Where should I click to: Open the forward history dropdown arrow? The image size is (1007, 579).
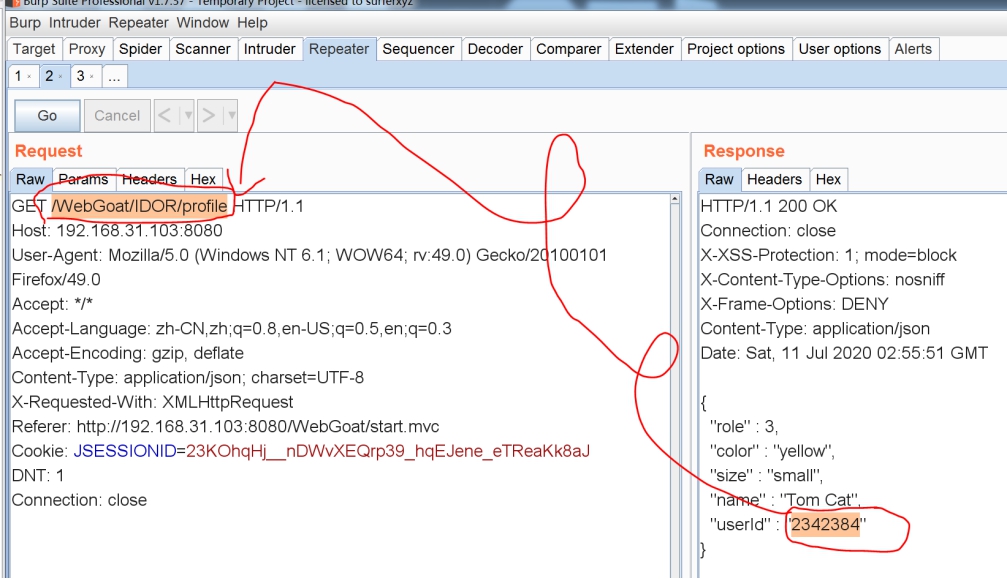coord(231,116)
